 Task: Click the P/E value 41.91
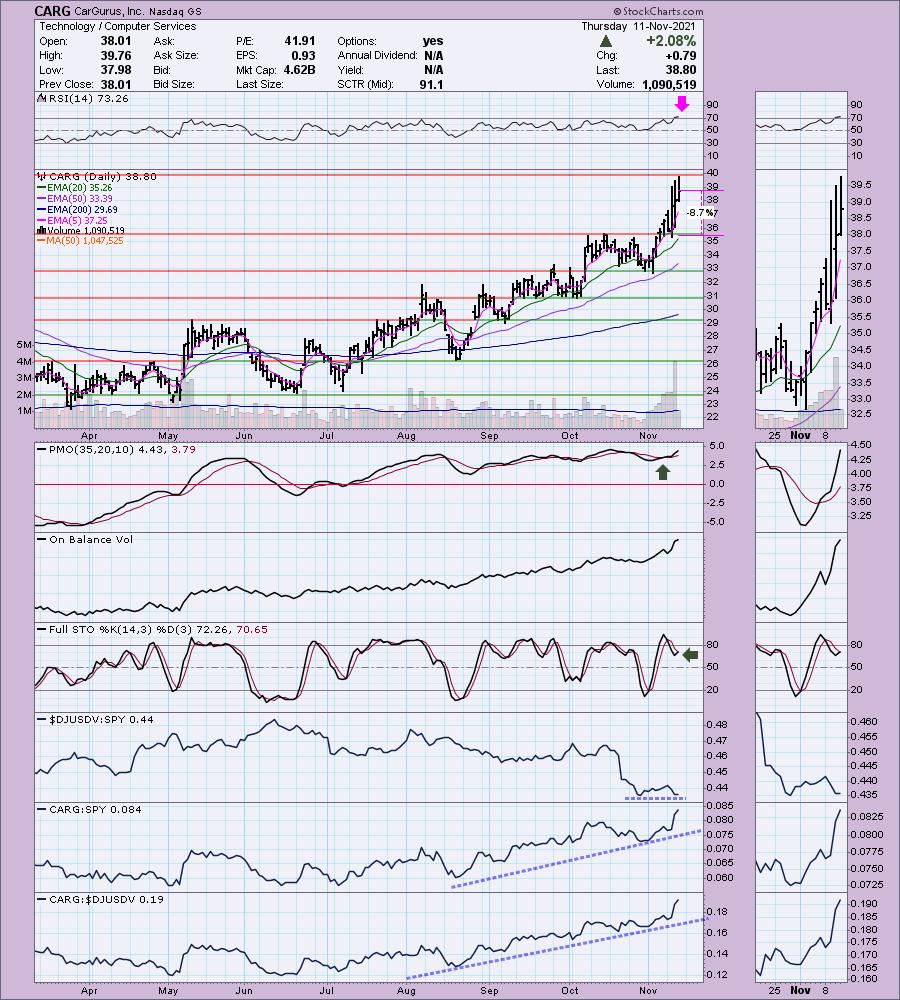click(x=300, y=41)
